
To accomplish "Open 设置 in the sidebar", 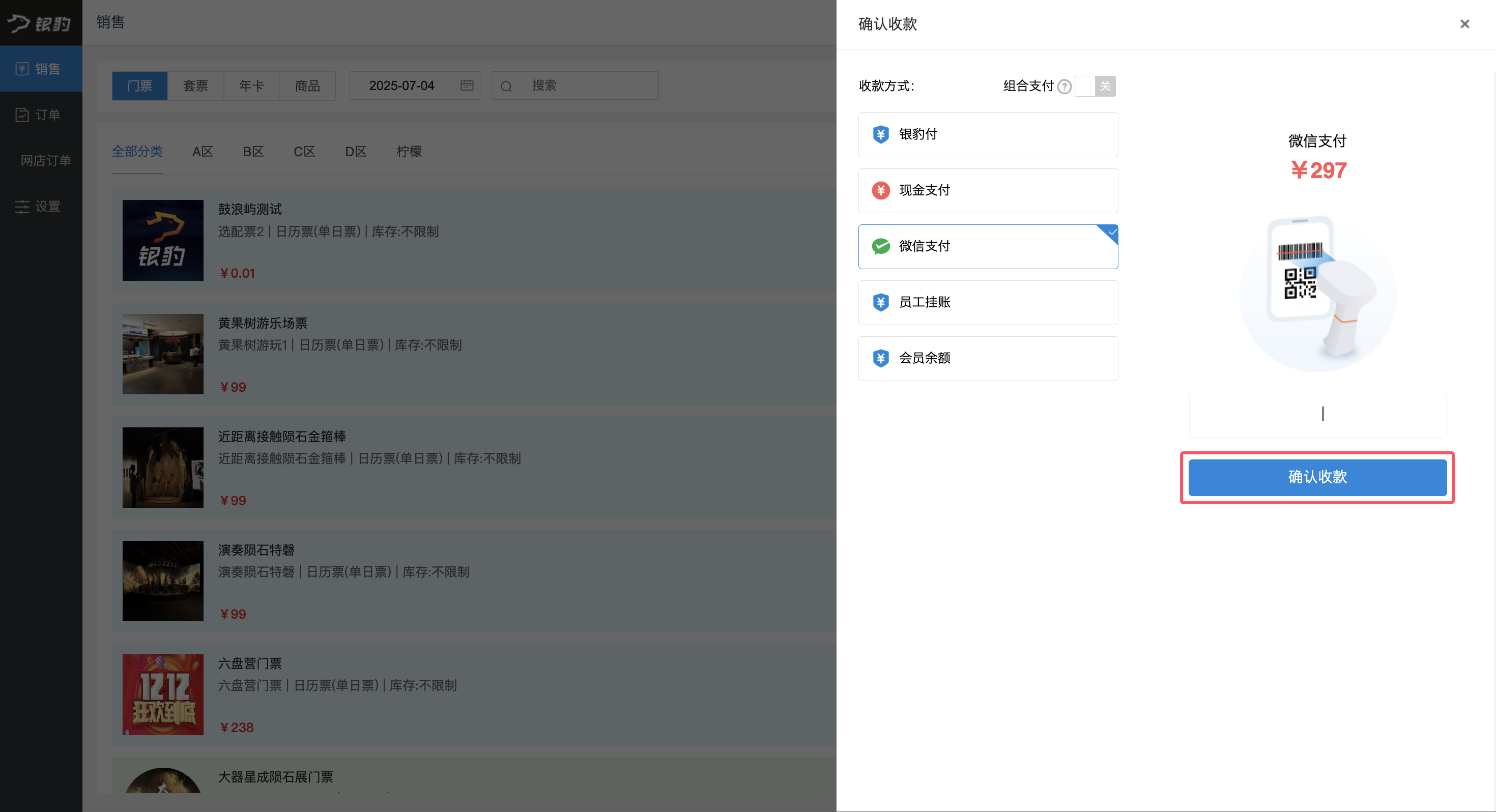I will point(41,206).
